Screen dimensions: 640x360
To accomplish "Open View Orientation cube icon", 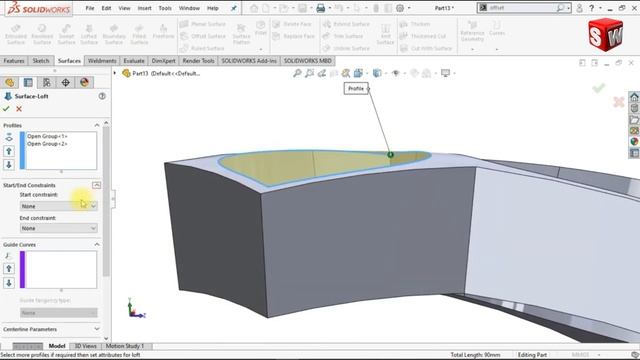I will coord(358,73).
